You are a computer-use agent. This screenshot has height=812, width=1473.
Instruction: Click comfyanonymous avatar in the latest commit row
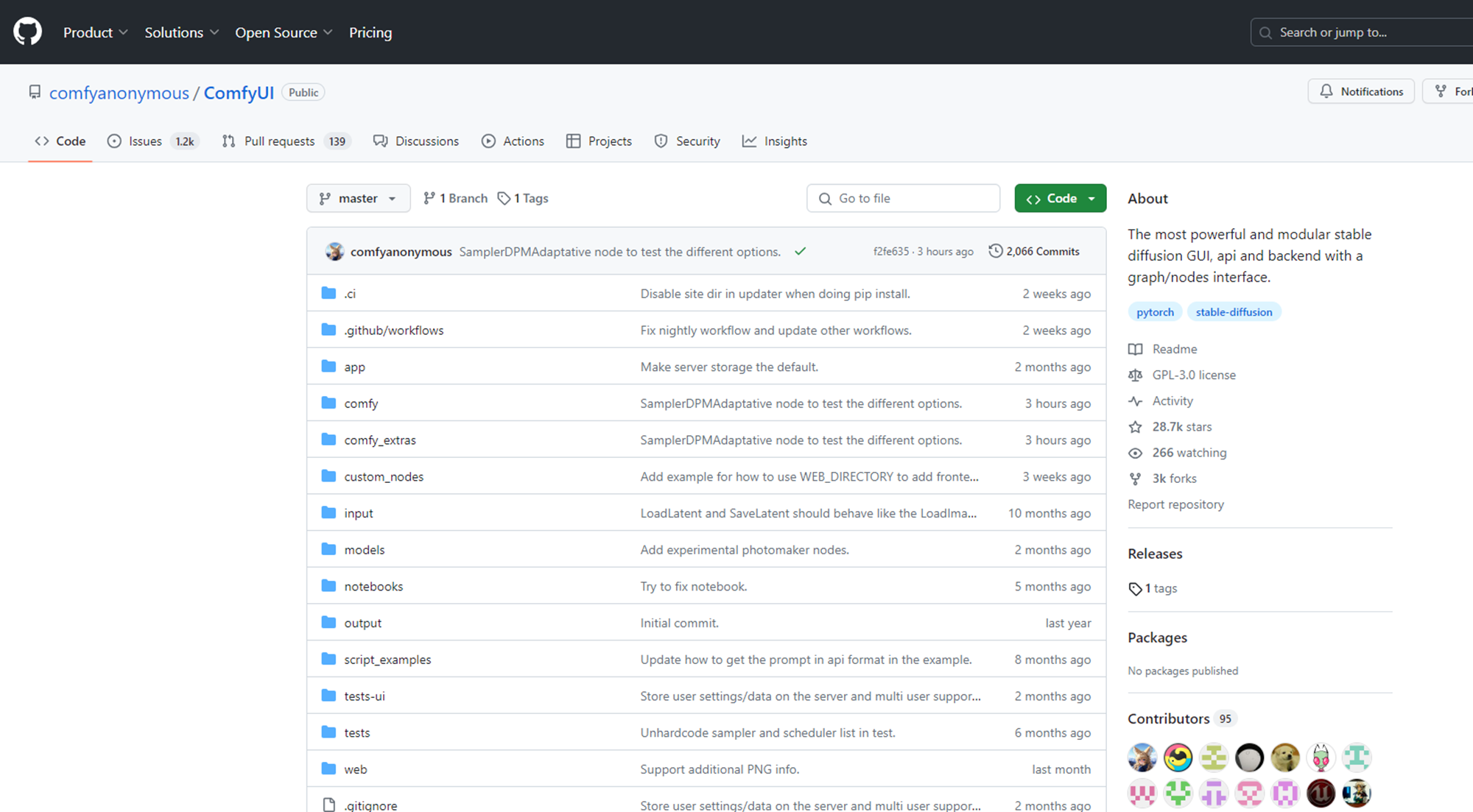[x=334, y=252]
